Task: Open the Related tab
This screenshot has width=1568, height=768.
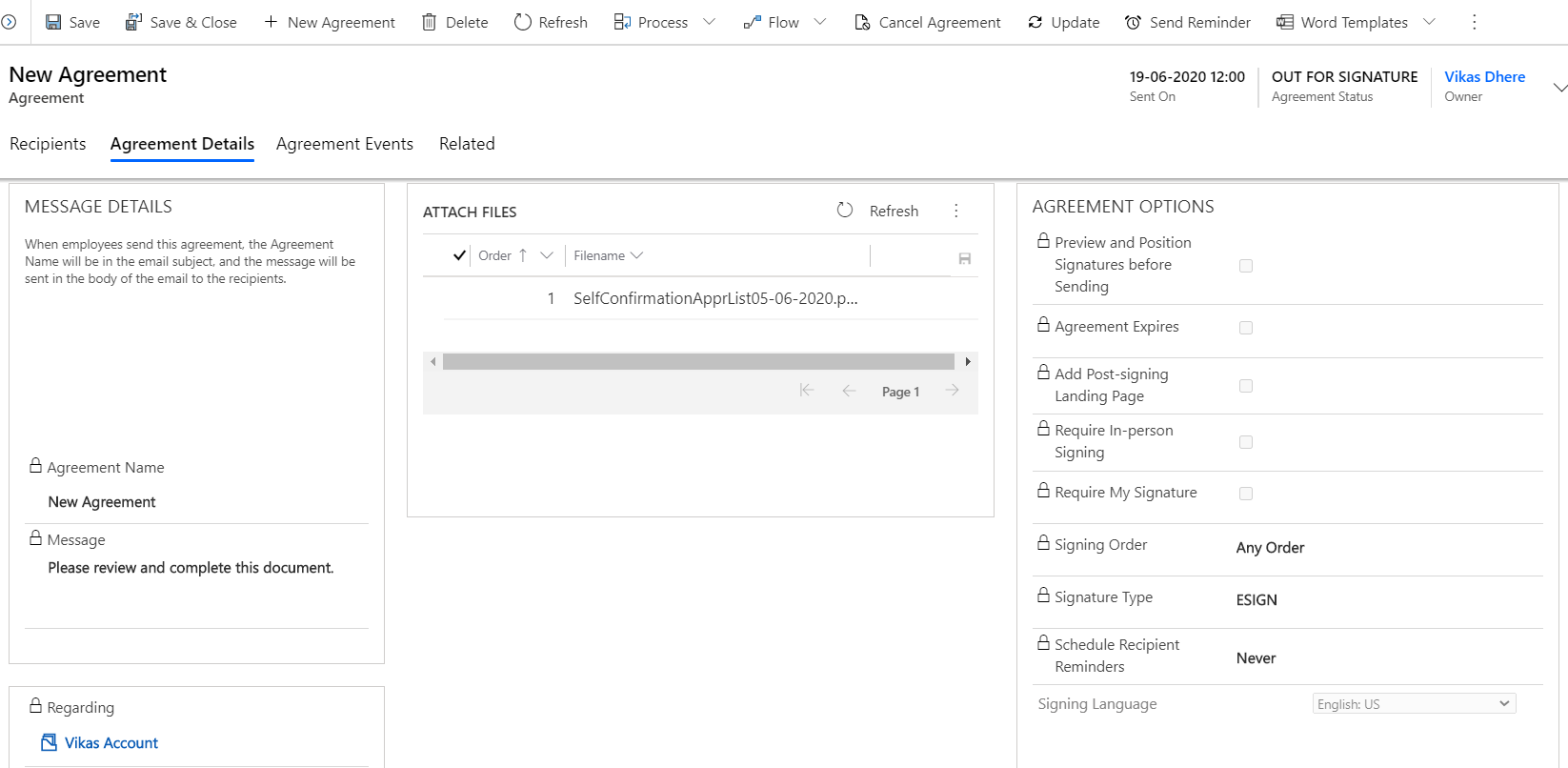Action: (467, 144)
